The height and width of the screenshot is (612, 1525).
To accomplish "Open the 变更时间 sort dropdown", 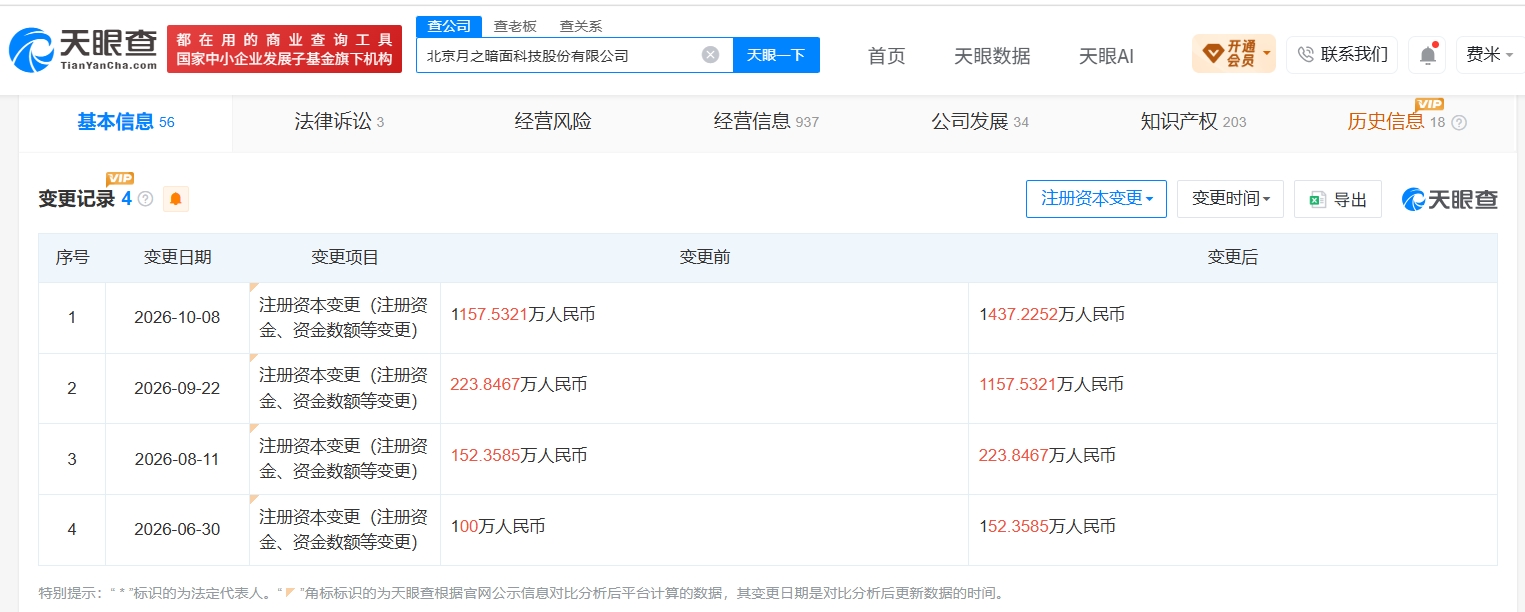I will click(1230, 199).
